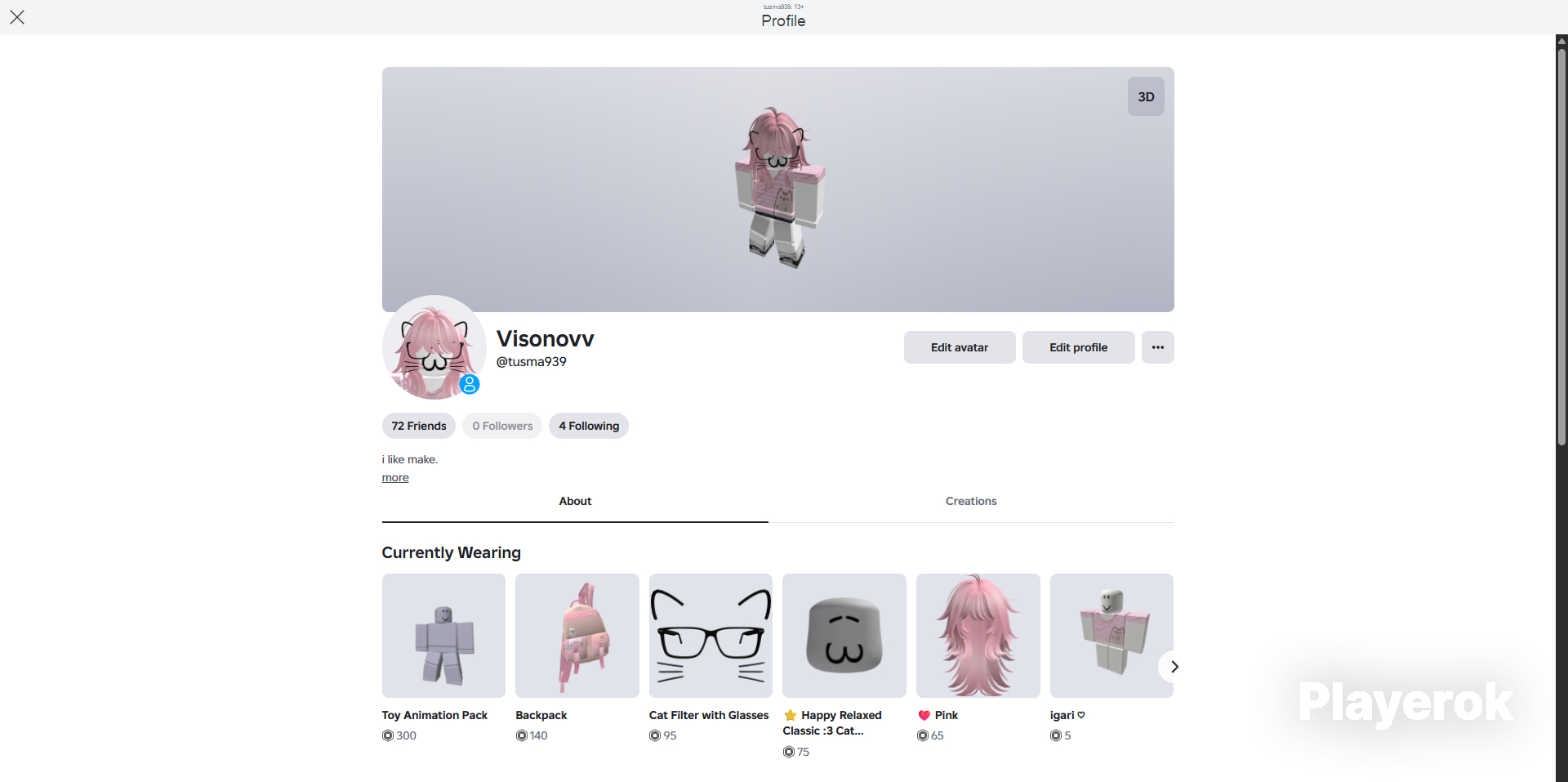Expand the bio with the more link
Screen dimensions: 1568x782
(x=395, y=478)
